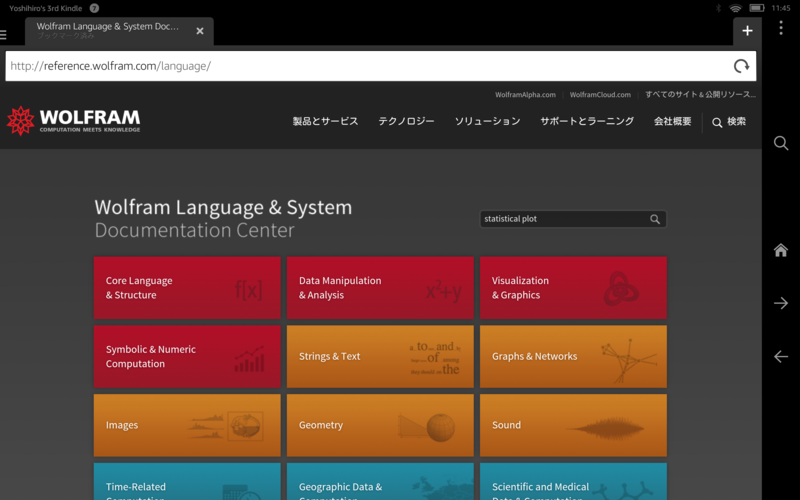The height and width of the screenshot is (500, 800).
Task: Navigate forward with the right arrow
Action: (x=781, y=303)
